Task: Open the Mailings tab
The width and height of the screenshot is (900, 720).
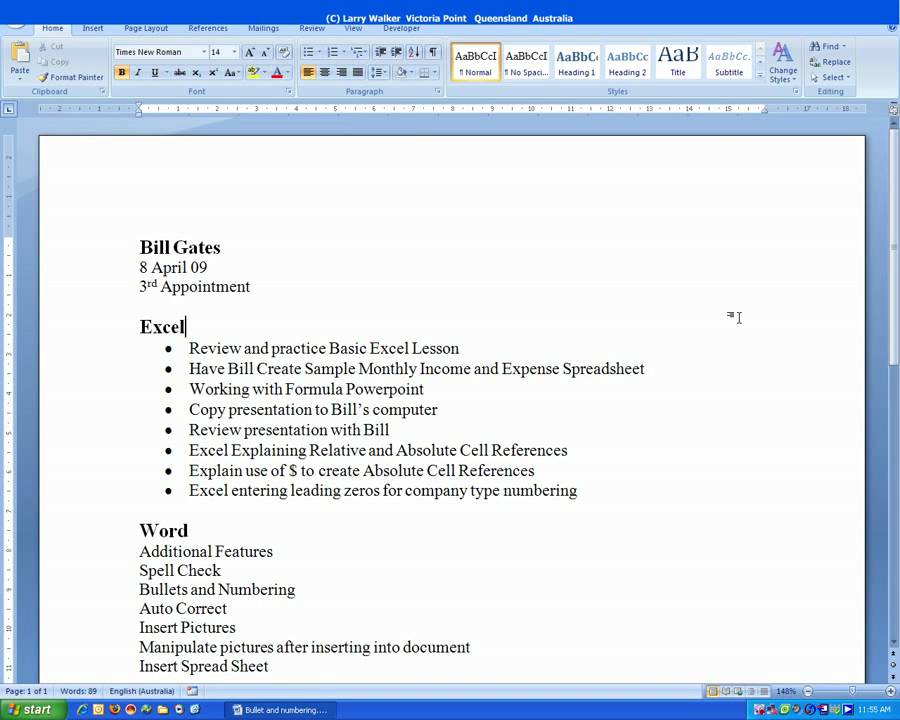Action: (x=263, y=28)
